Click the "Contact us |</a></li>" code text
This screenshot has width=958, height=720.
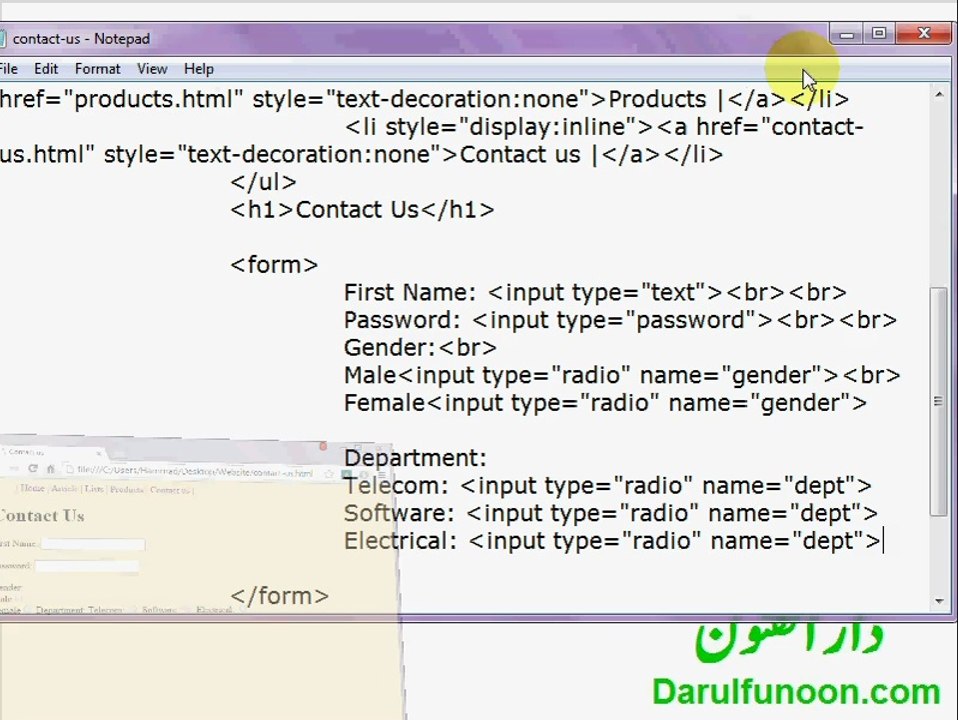(x=591, y=155)
